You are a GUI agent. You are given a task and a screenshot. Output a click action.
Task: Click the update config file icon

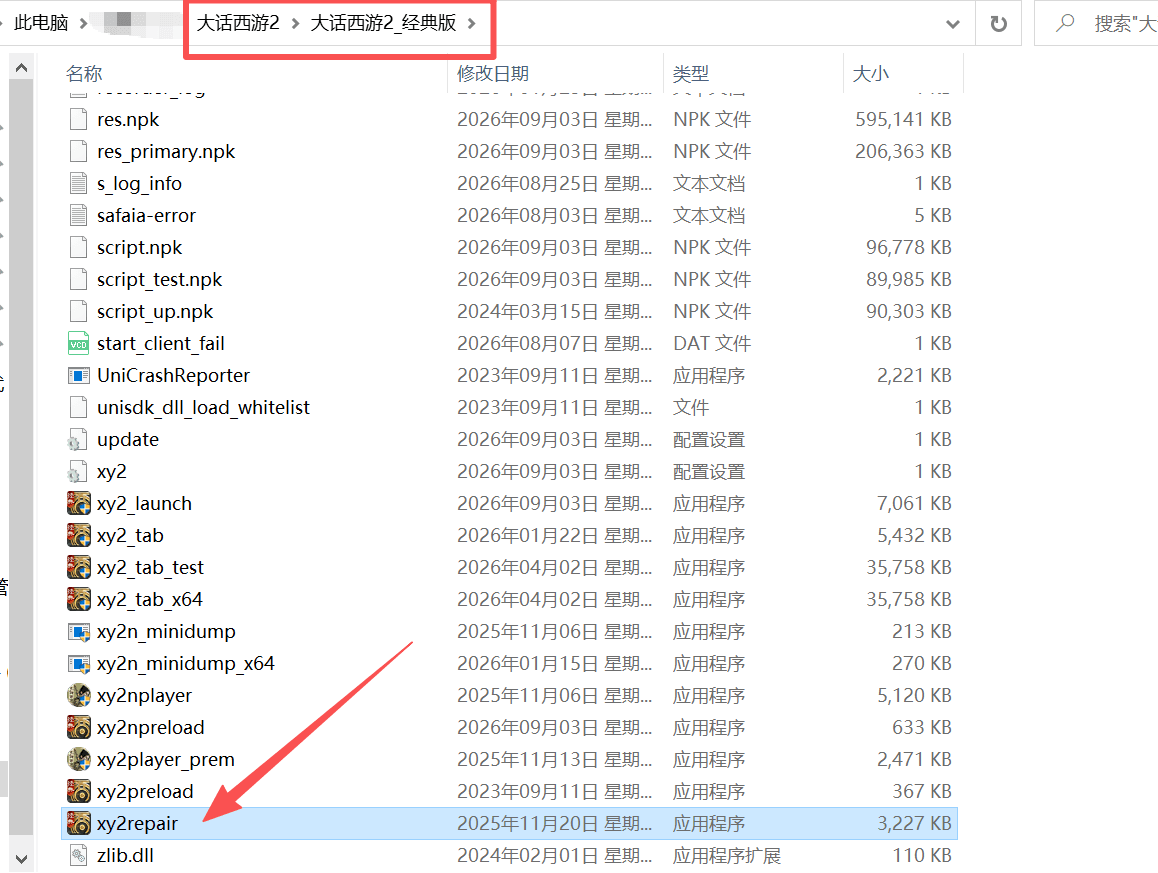[77, 439]
